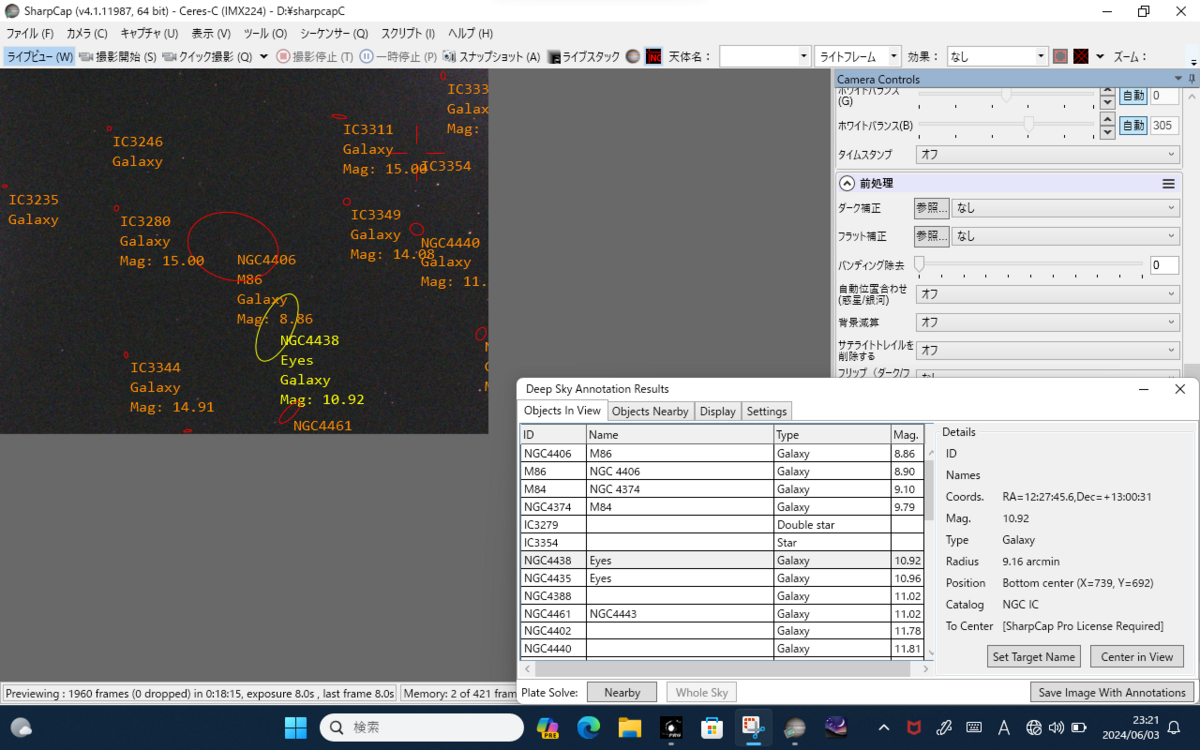Click the Save Image With Annotations button

(1112, 692)
